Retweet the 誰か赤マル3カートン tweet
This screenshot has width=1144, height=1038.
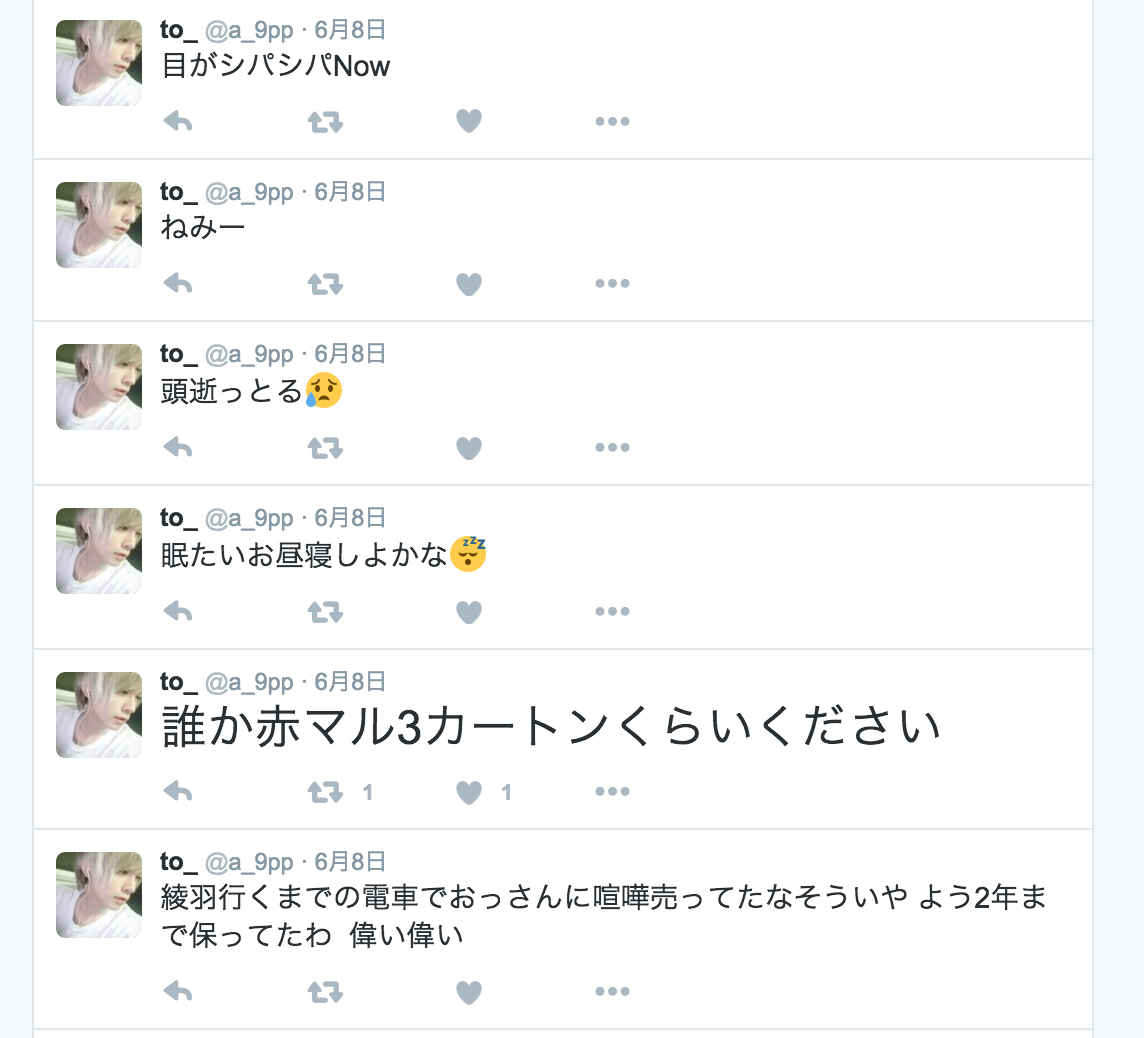pyautogui.click(x=325, y=791)
